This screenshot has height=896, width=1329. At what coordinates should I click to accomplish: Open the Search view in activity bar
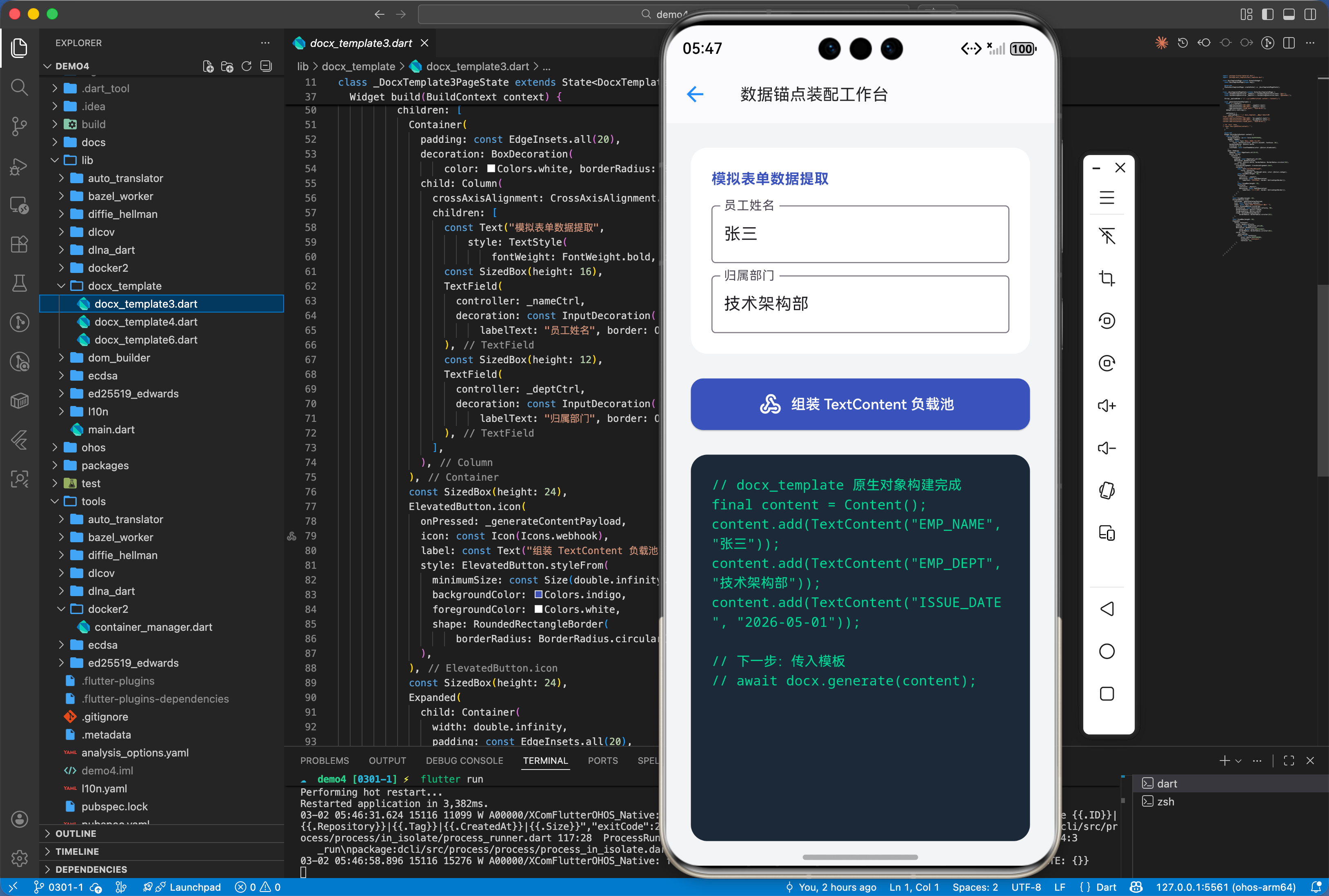click(20, 87)
